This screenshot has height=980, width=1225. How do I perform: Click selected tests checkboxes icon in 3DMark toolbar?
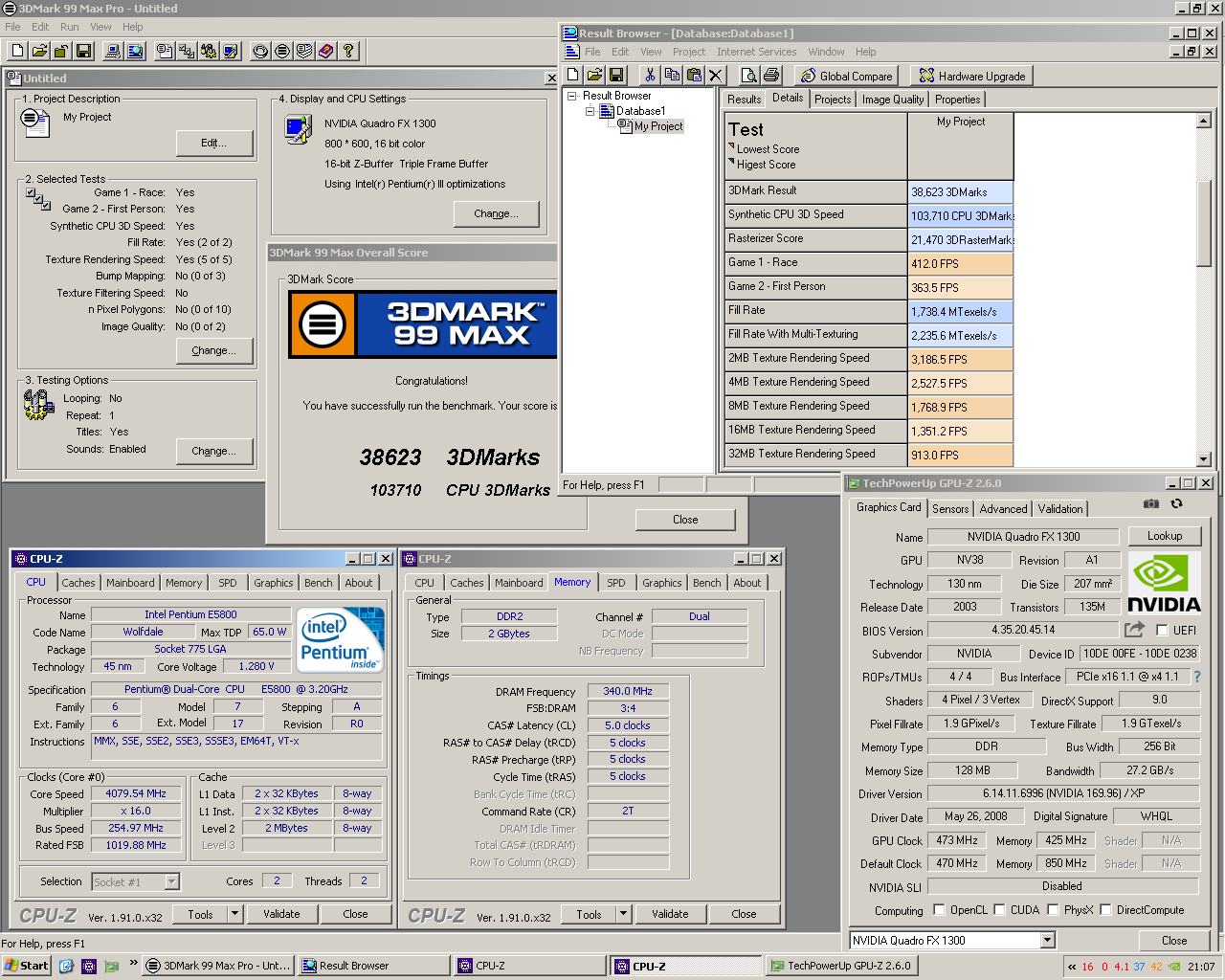[187, 51]
